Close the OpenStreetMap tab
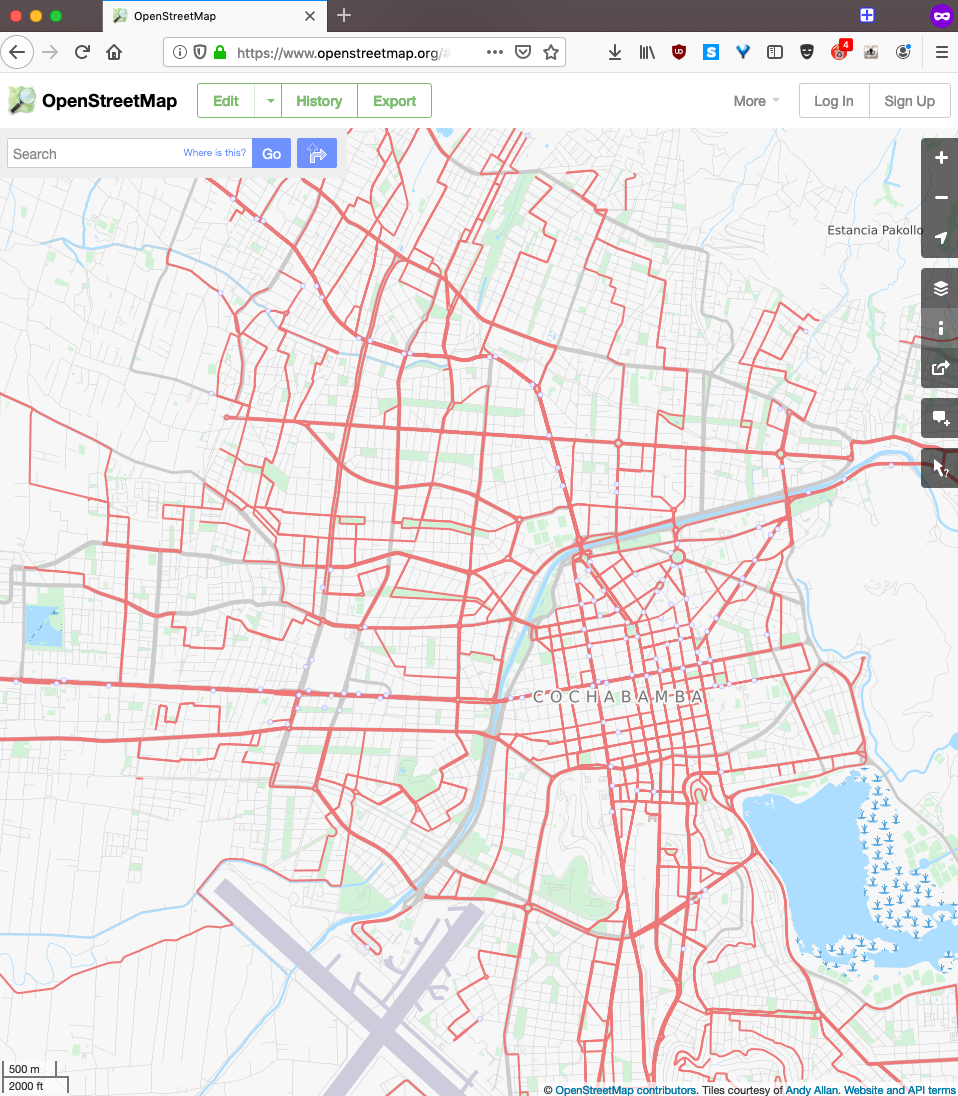958x1096 pixels. pos(310,15)
